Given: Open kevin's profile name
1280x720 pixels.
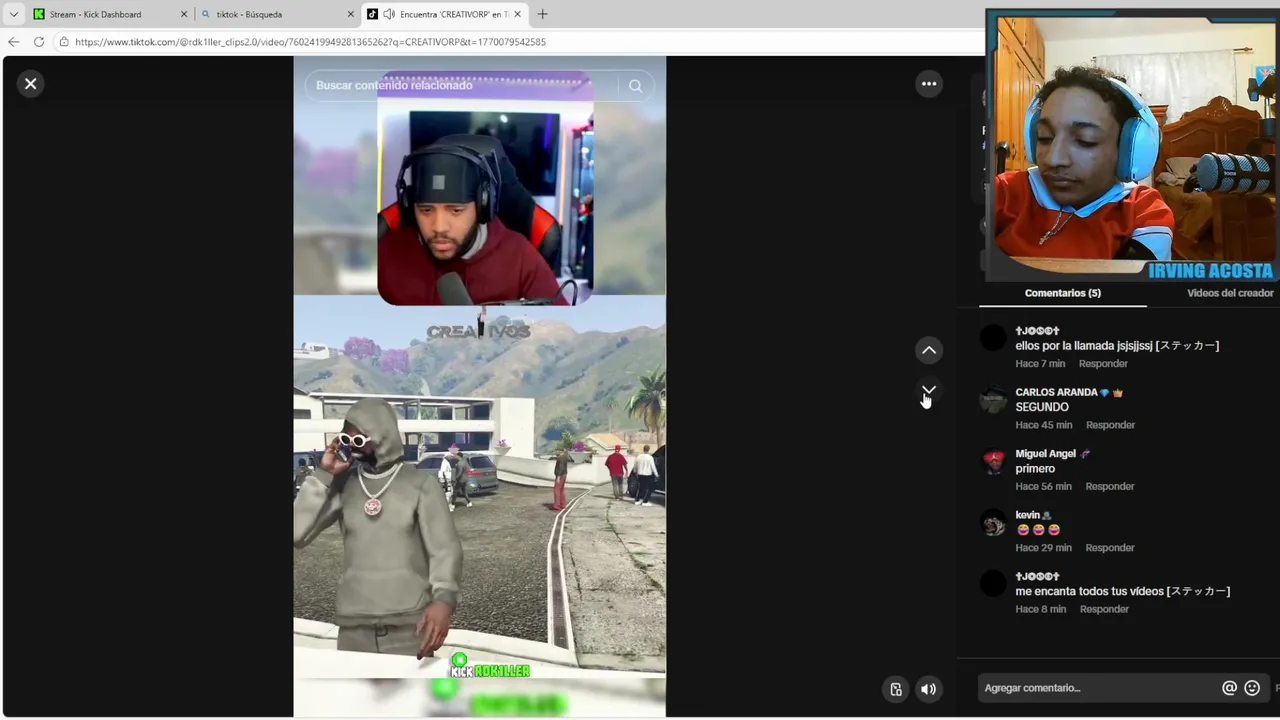Looking at the screenshot, I should [x=1028, y=516].
